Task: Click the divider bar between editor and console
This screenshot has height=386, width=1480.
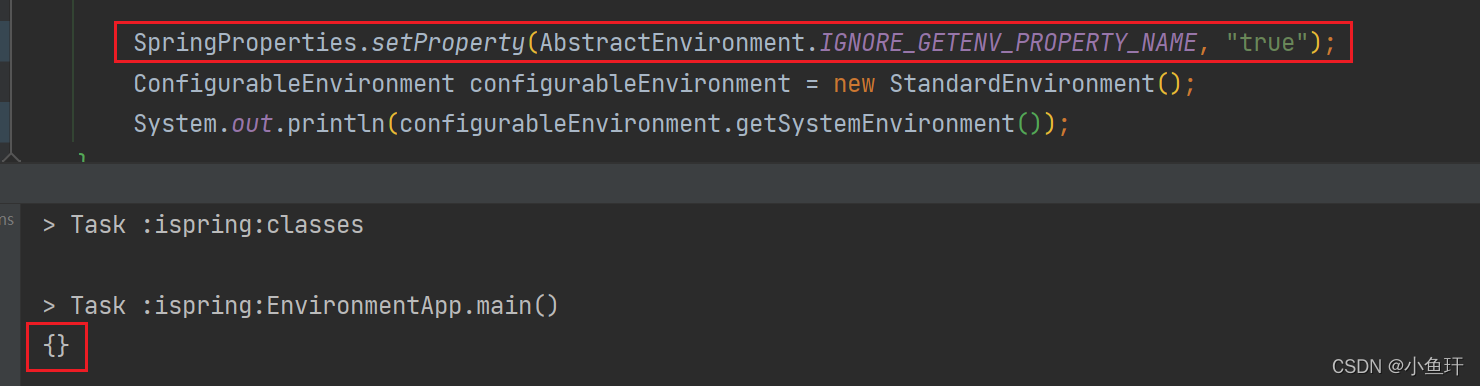Action: (740, 185)
